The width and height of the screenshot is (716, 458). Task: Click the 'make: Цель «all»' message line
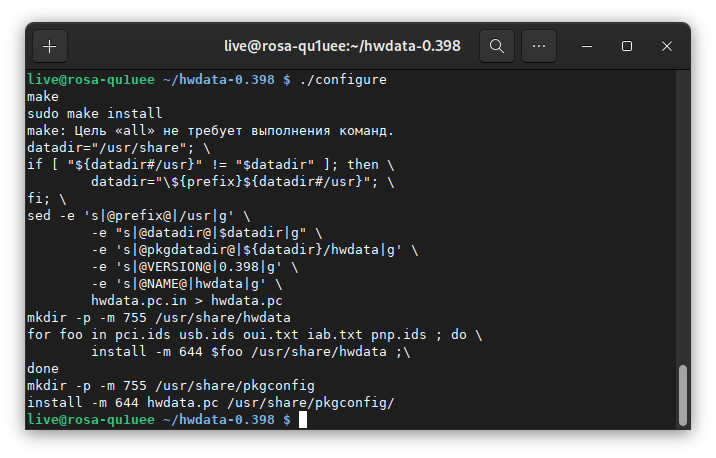tap(211, 130)
